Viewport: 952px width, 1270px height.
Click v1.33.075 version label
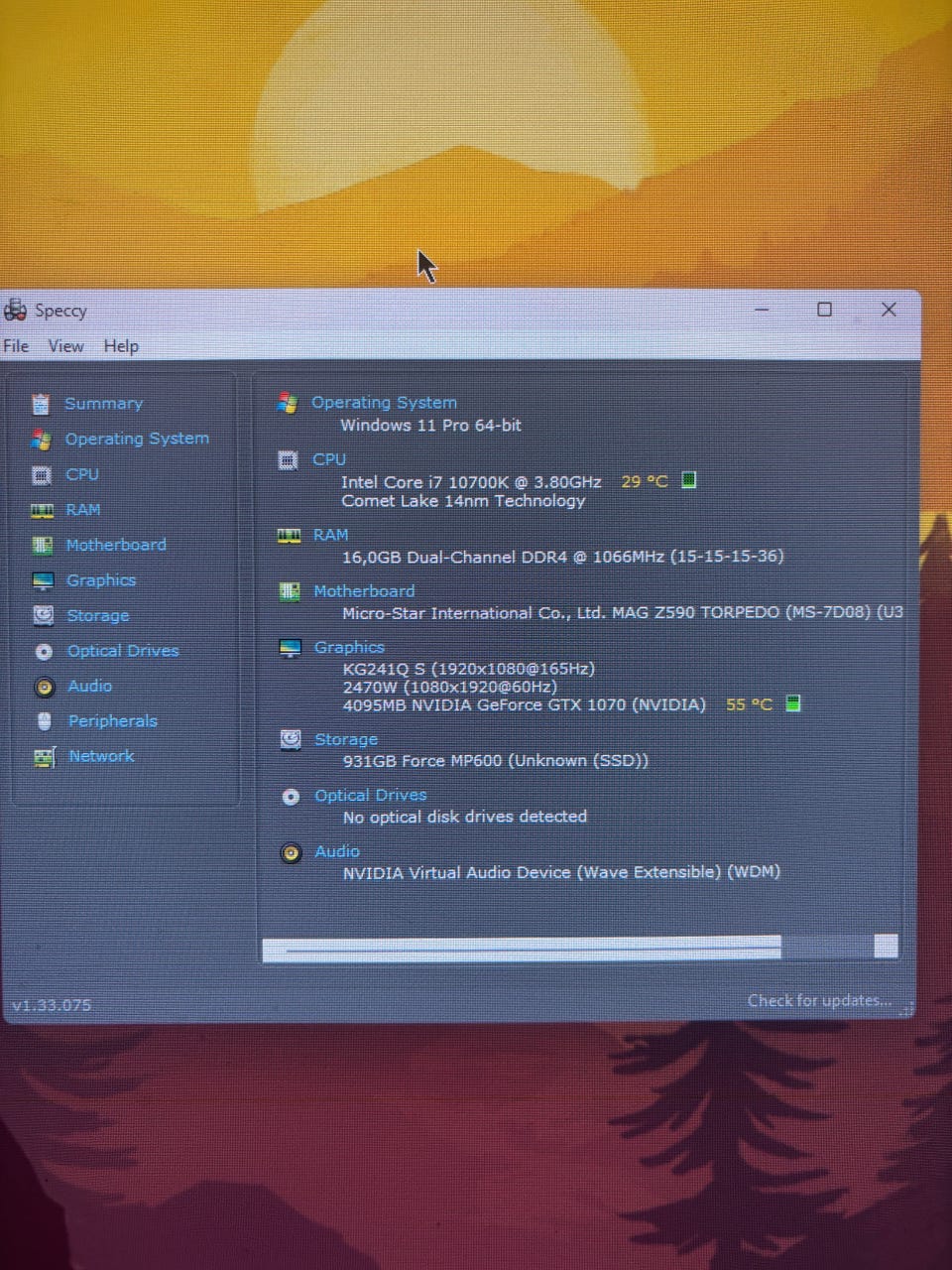click(x=52, y=1005)
